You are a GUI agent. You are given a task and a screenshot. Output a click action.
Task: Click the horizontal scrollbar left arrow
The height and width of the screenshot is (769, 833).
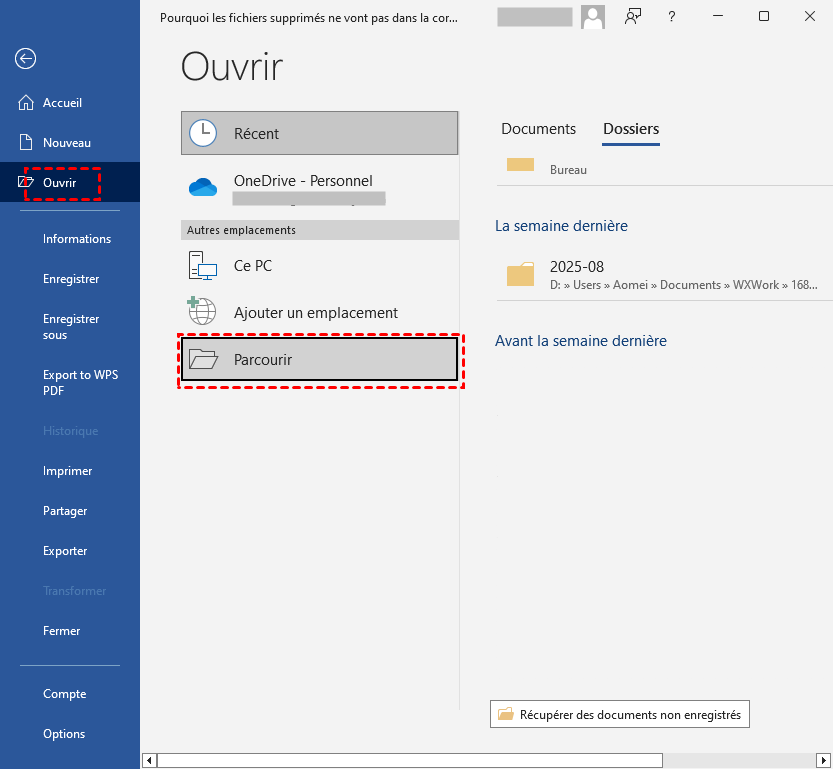(149, 761)
